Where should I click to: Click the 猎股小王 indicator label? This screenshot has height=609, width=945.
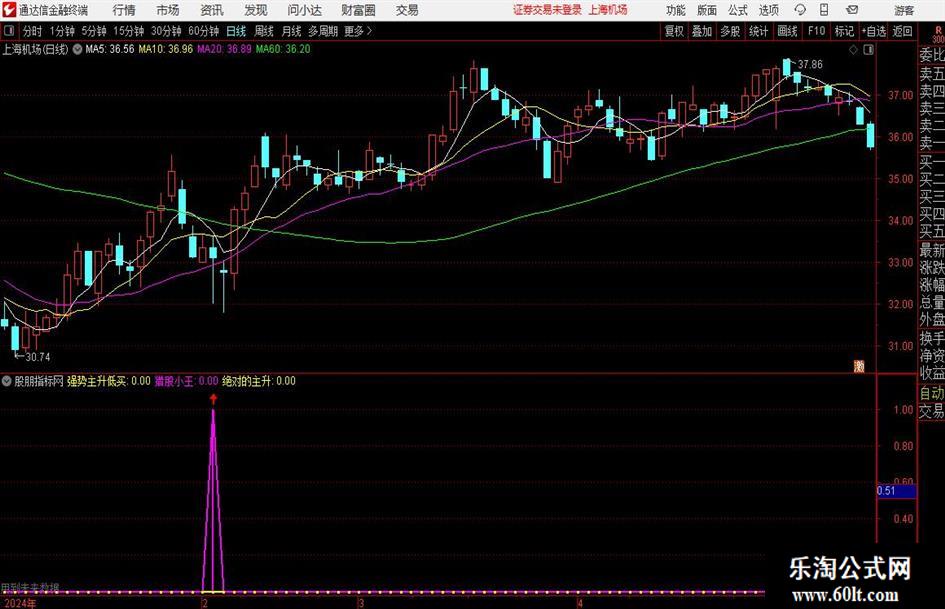click(187, 381)
